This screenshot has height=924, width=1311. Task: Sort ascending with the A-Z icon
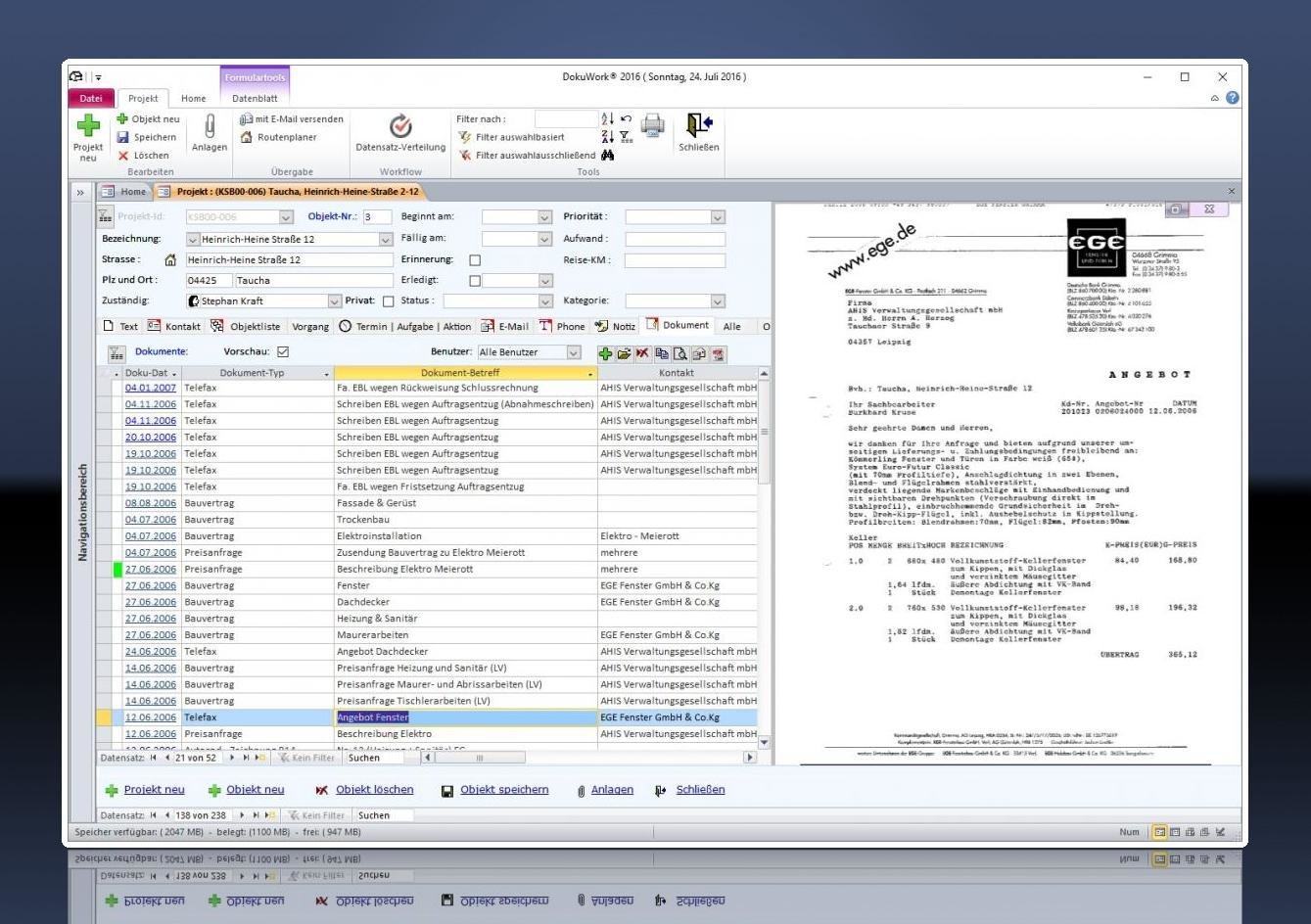[608, 119]
